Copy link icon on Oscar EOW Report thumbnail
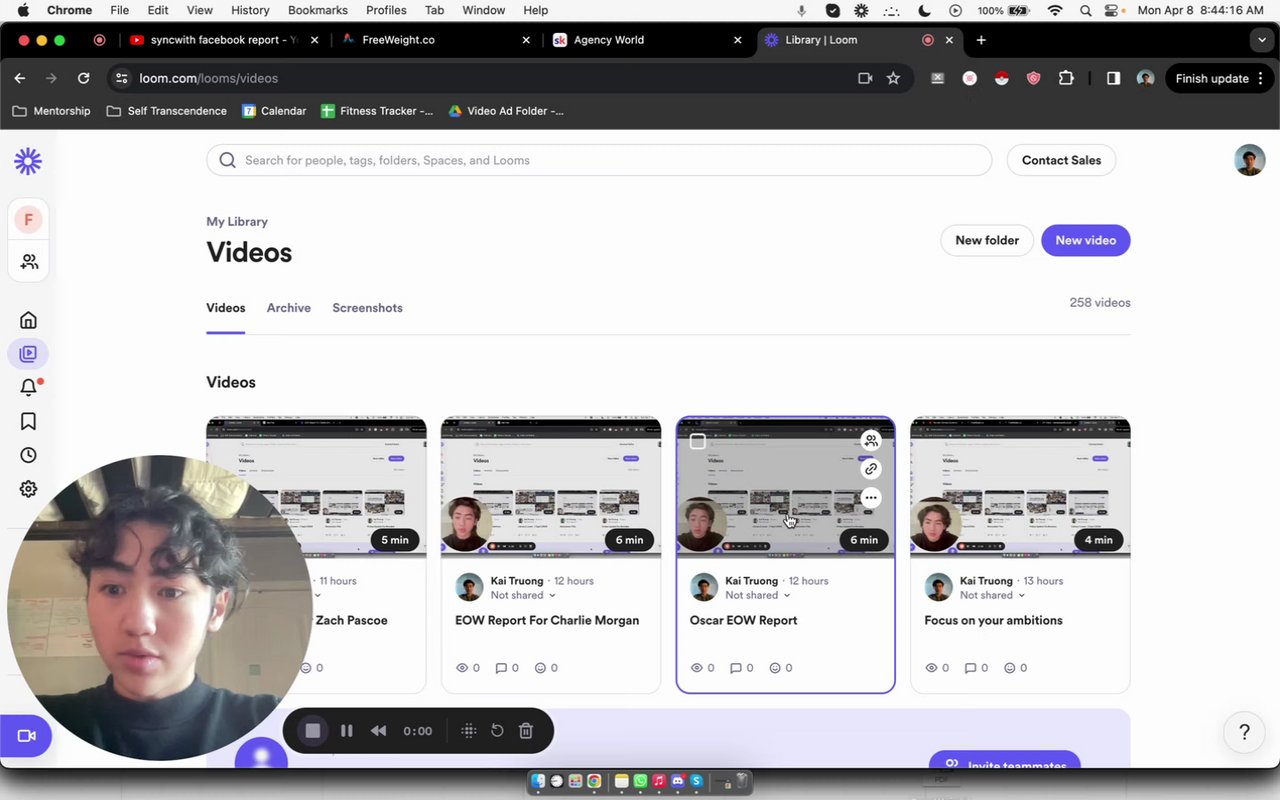Screen dimensions: 1280x800 (871, 468)
